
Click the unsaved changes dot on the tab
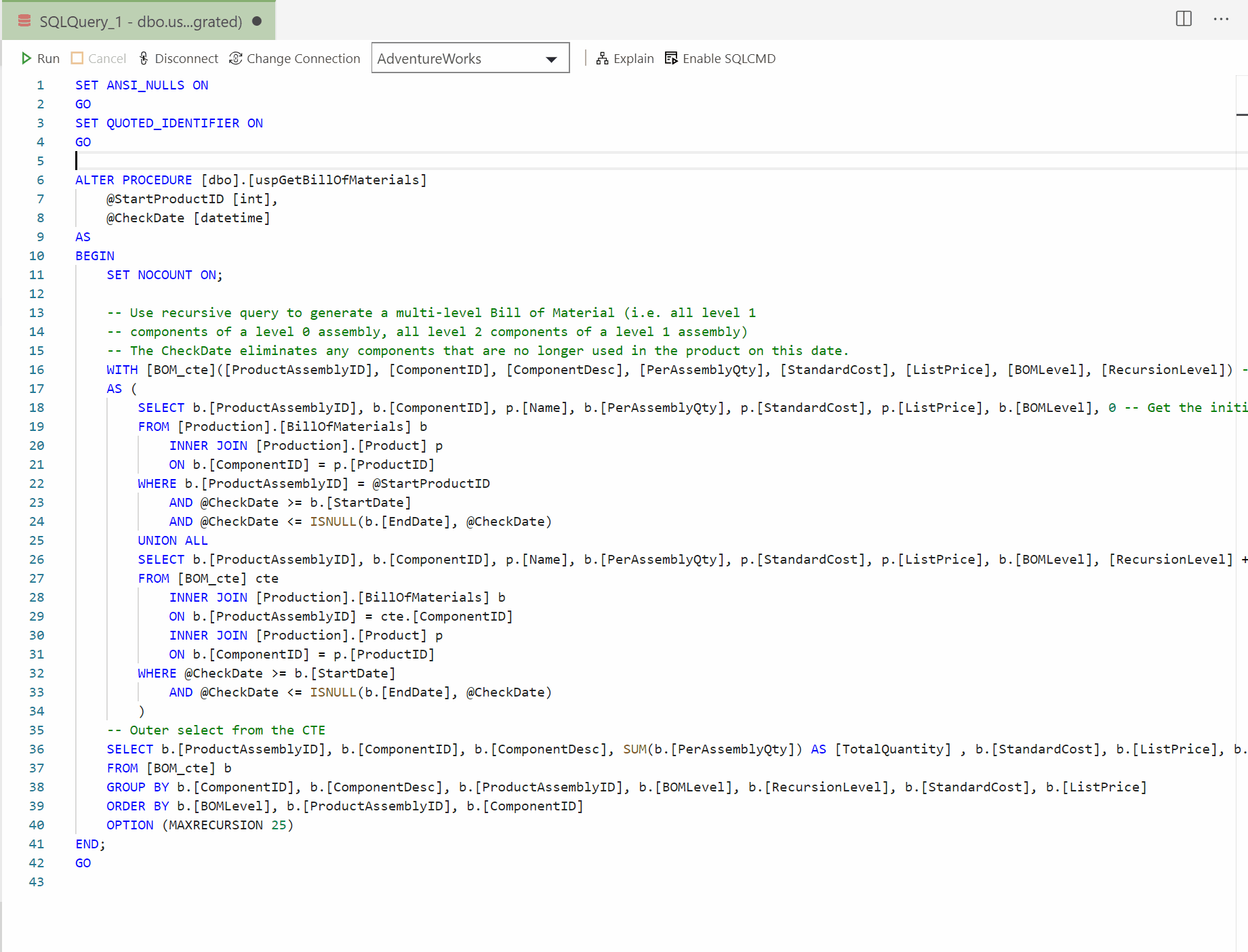pos(256,21)
